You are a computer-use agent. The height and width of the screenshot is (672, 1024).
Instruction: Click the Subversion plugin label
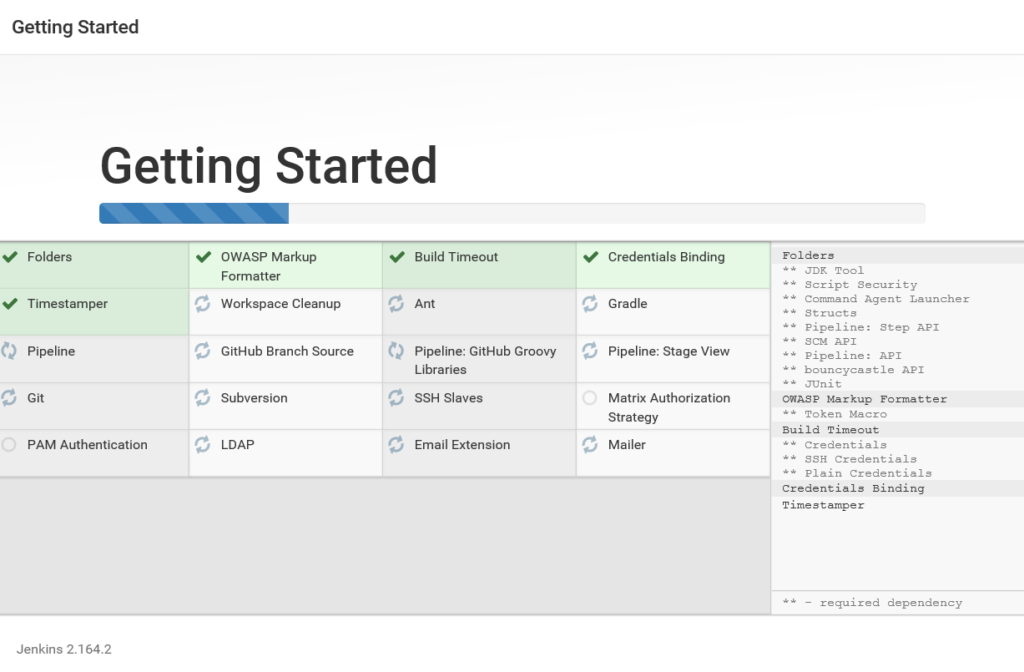point(254,398)
